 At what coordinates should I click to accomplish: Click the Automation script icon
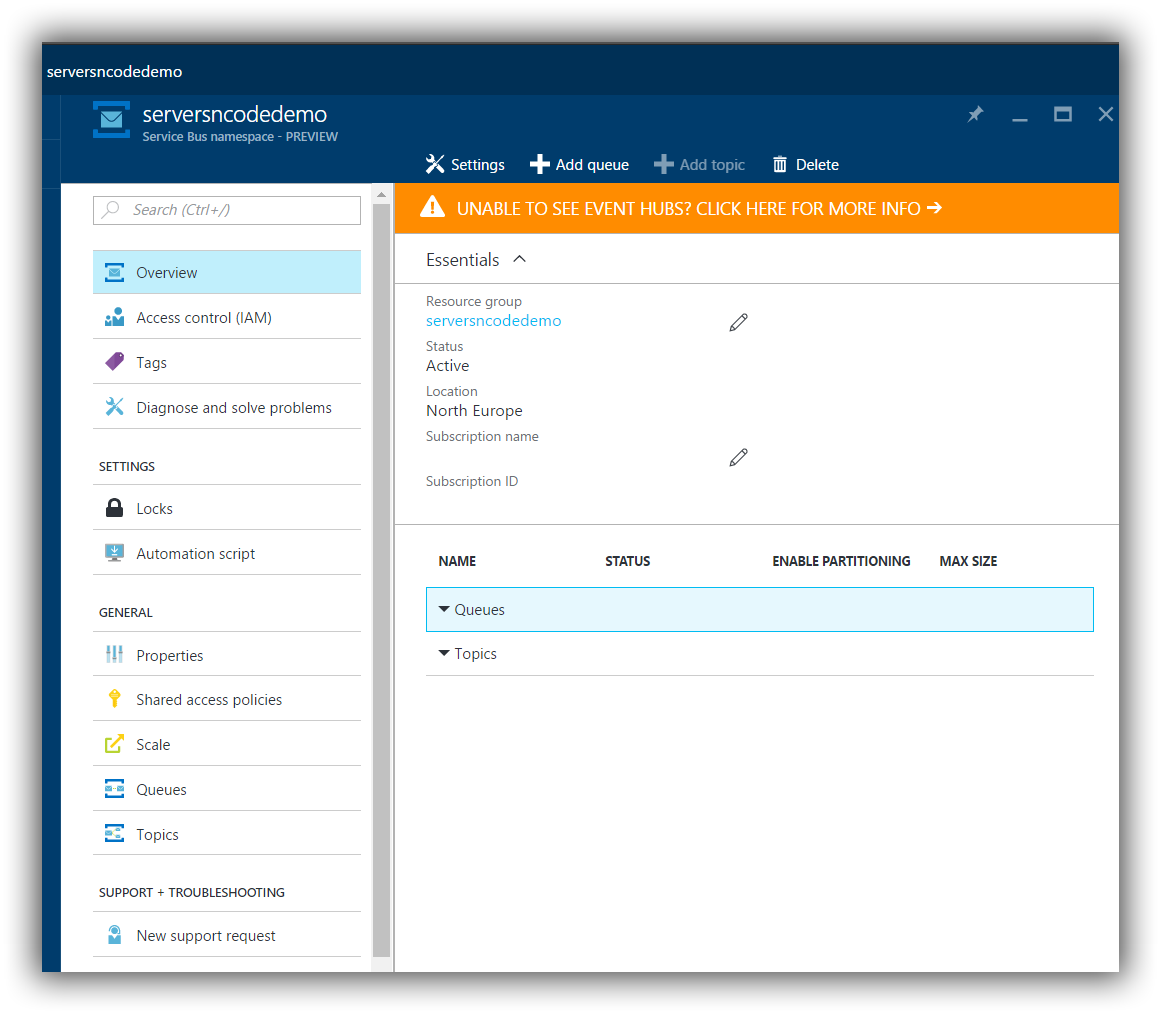pos(114,553)
